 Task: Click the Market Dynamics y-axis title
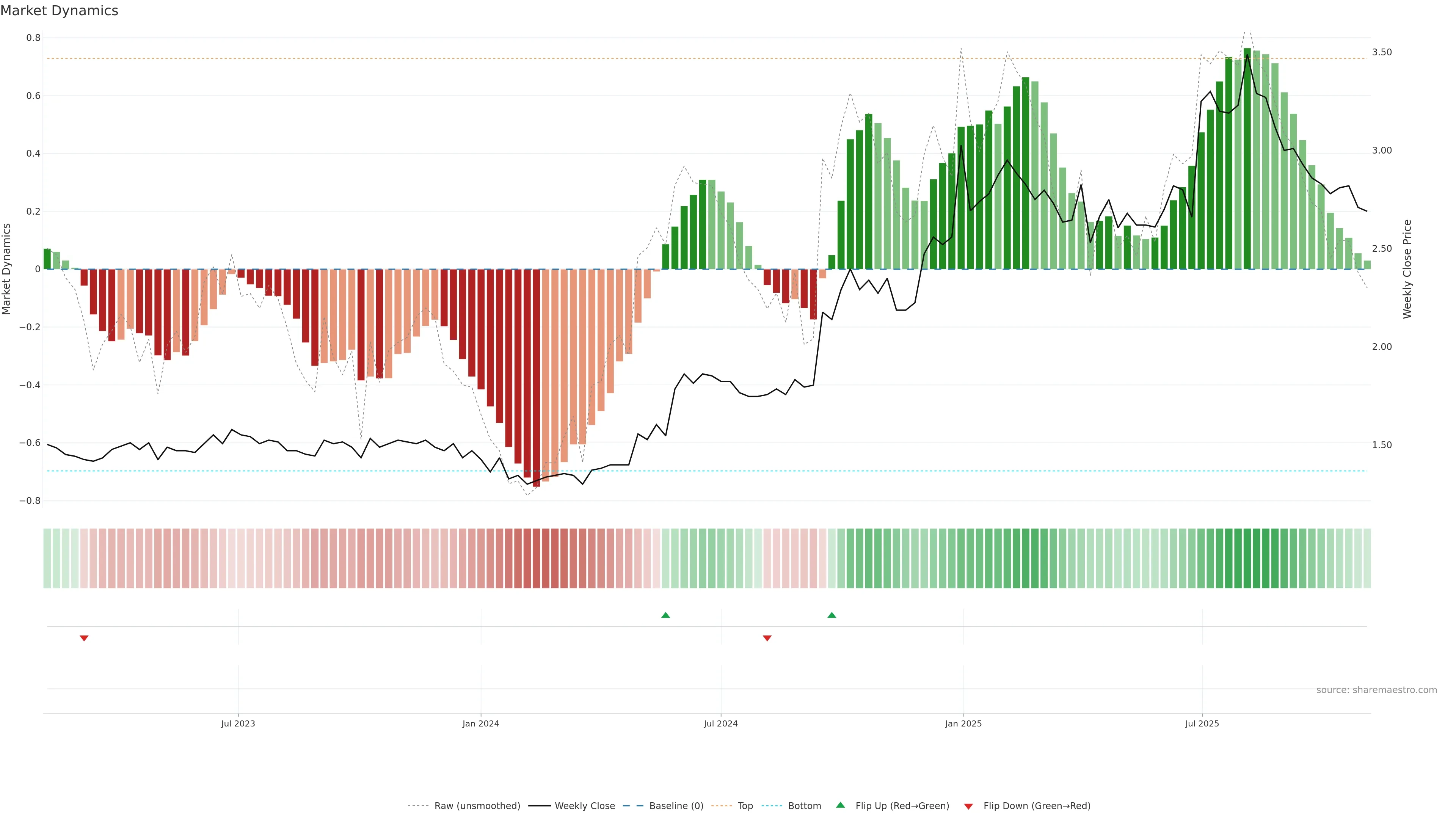click(7, 269)
